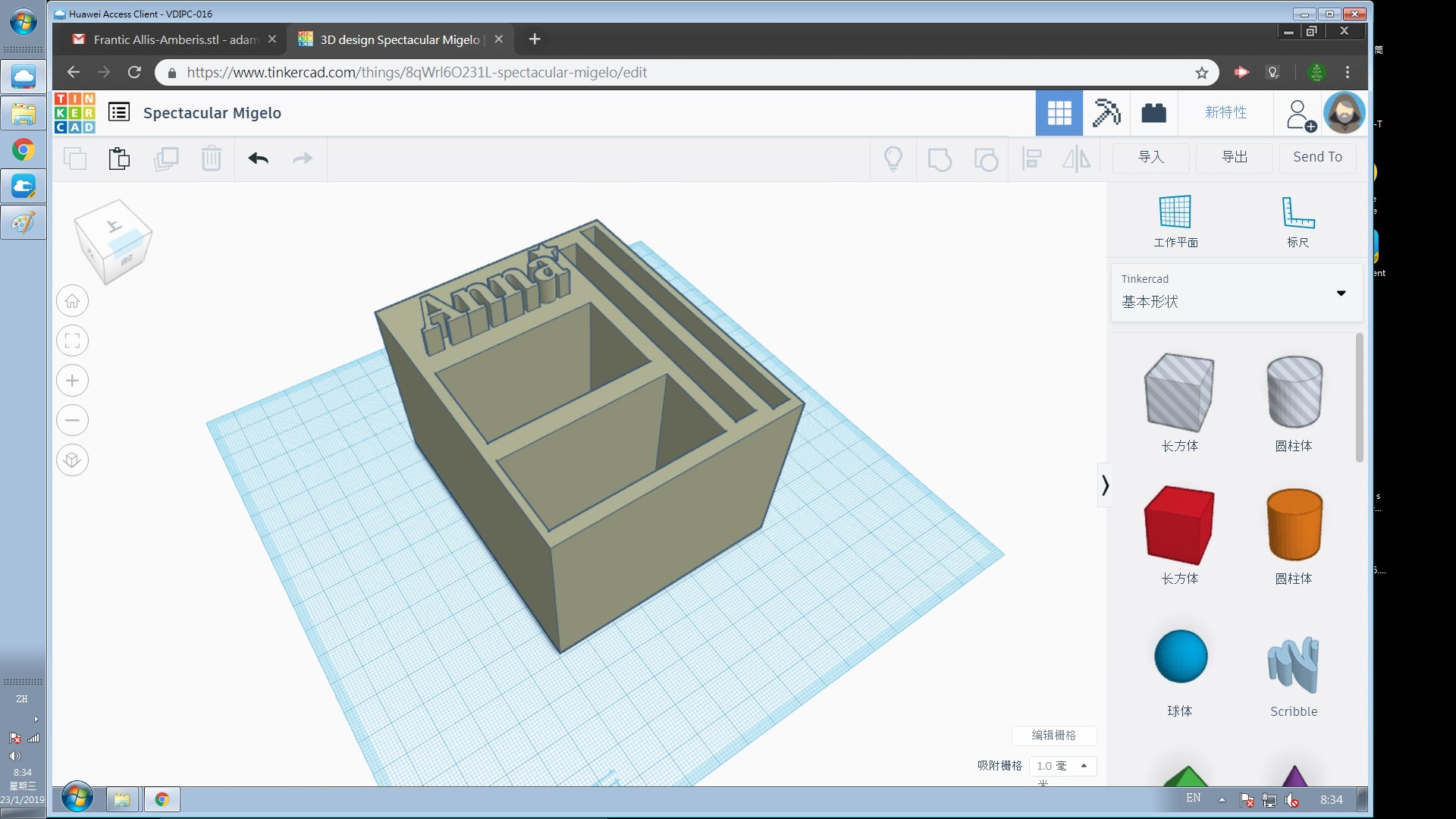The height and width of the screenshot is (819, 1456).
Task: Click the Ungroup shapes icon
Action: tap(986, 159)
